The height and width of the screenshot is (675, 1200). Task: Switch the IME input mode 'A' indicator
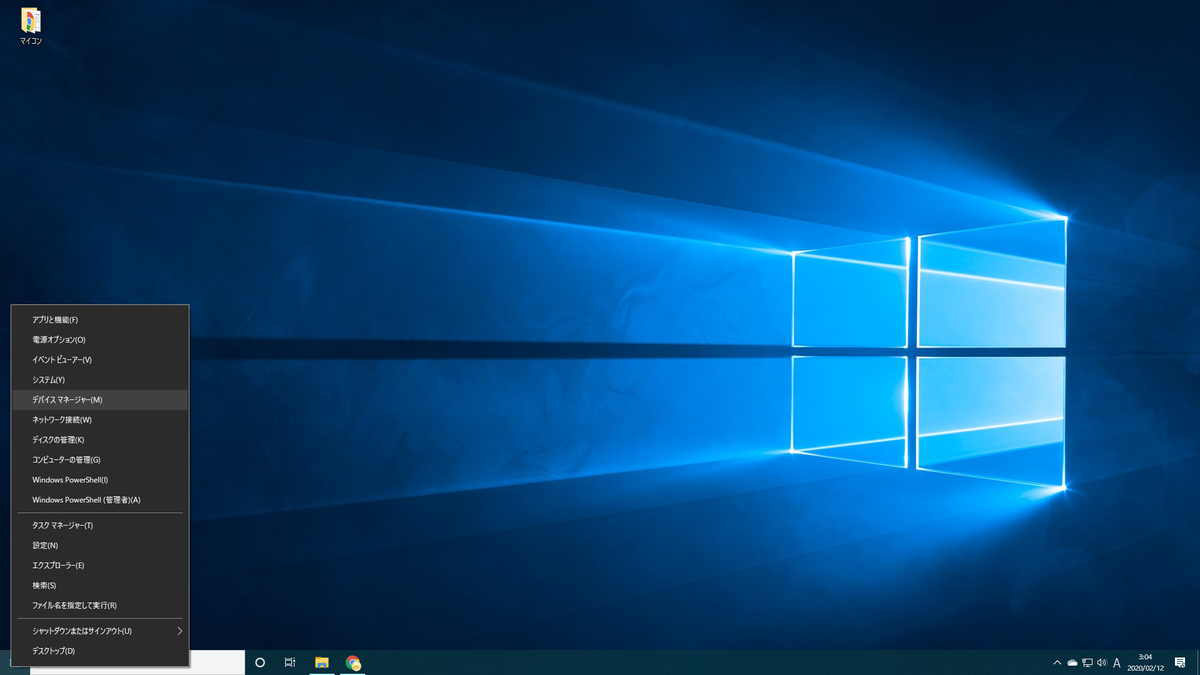(x=1116, y=663)
